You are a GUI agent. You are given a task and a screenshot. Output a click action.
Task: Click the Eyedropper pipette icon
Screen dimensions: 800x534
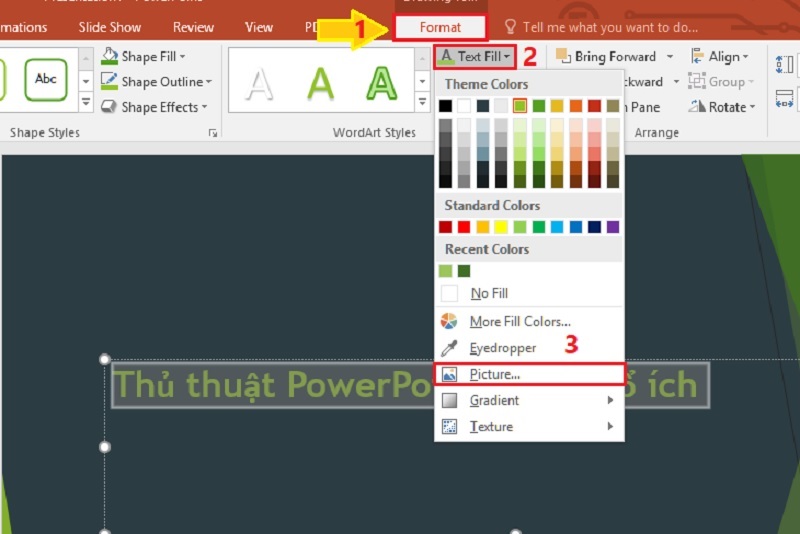[x=449, y=348]
